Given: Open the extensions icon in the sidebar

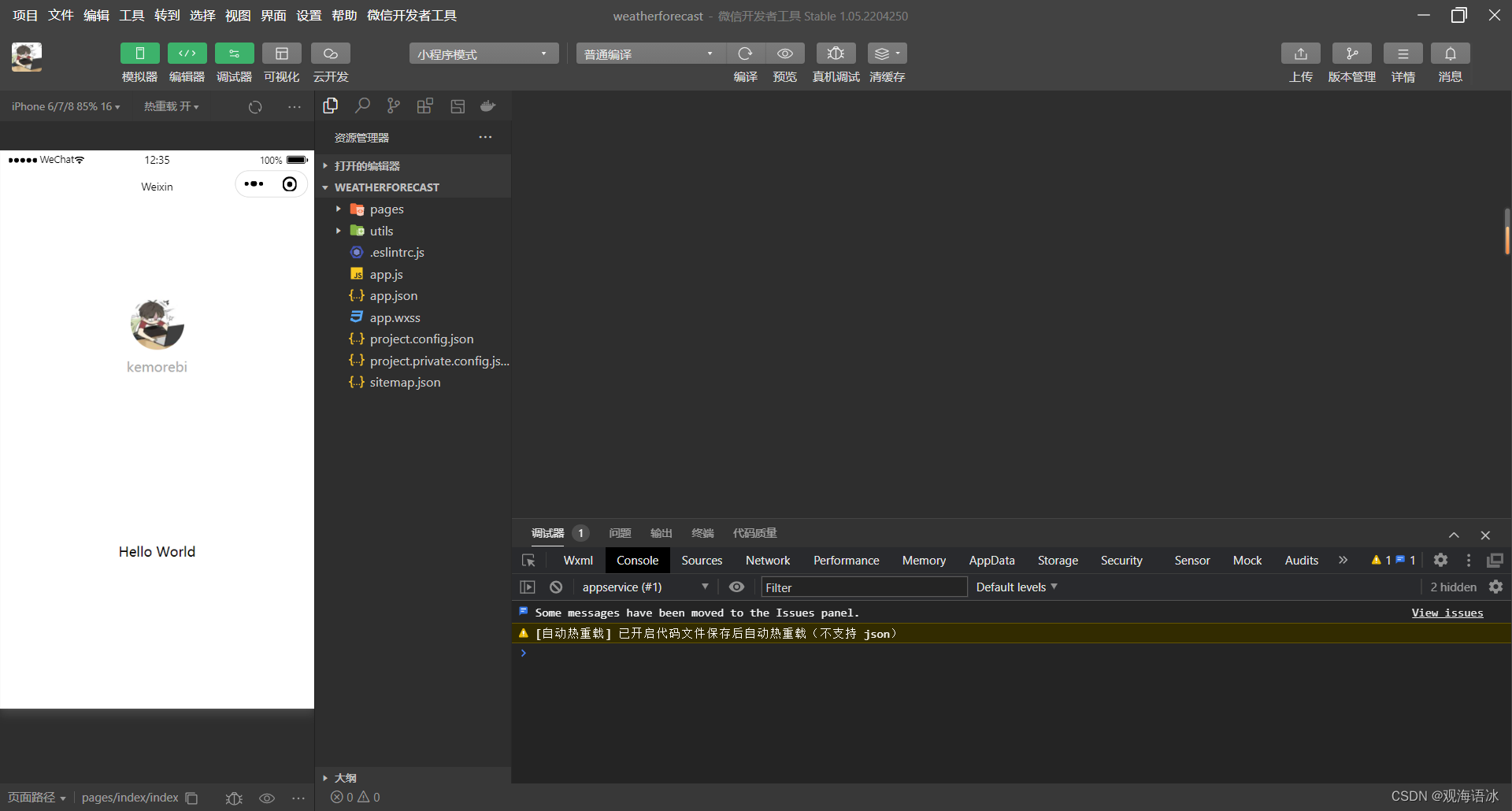Looking at the screenshot, I should pyautogui.click(x=425, y=106).
